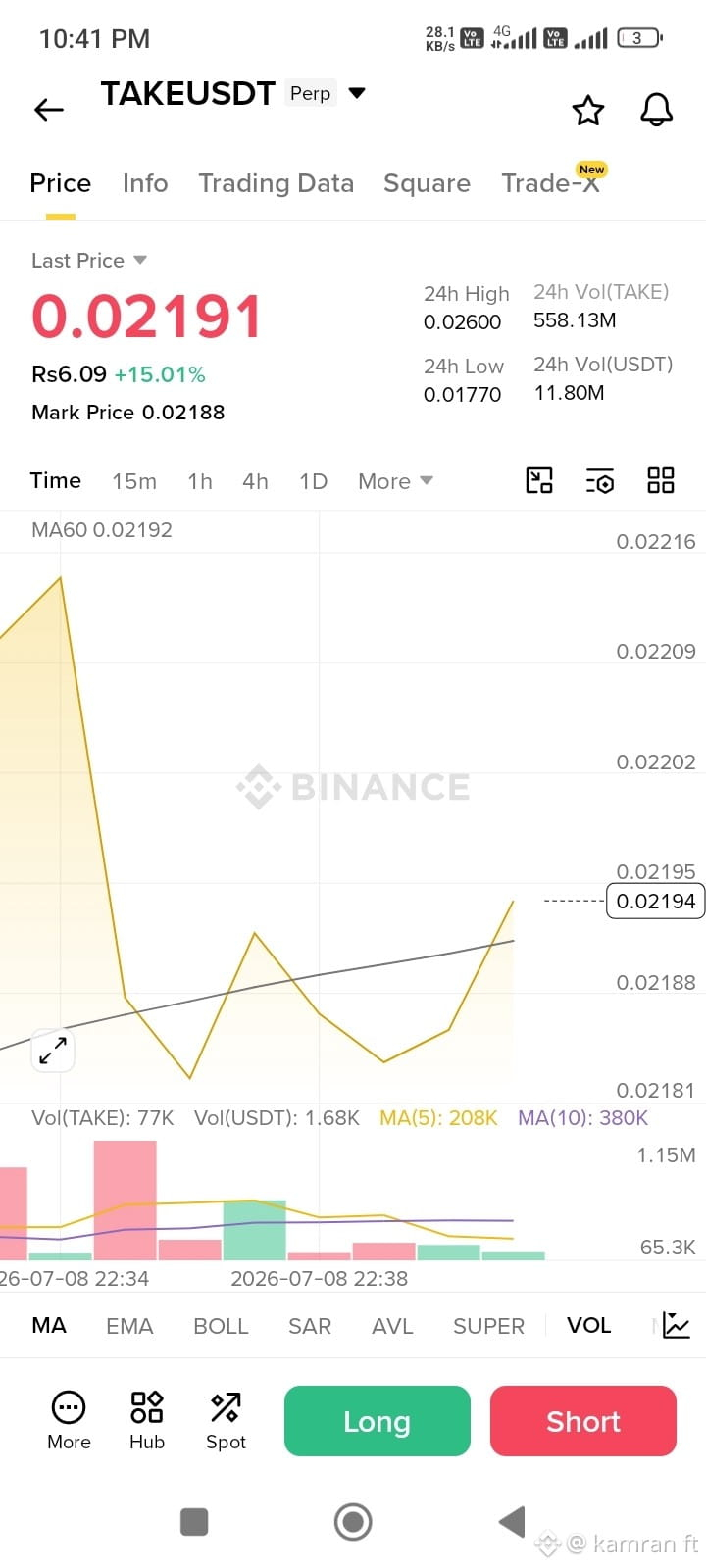Image resolution: width=706 pixels, height=1568 pixels.
Task: Switch to the Trading Data tab
Action: [x=277, y=183]
